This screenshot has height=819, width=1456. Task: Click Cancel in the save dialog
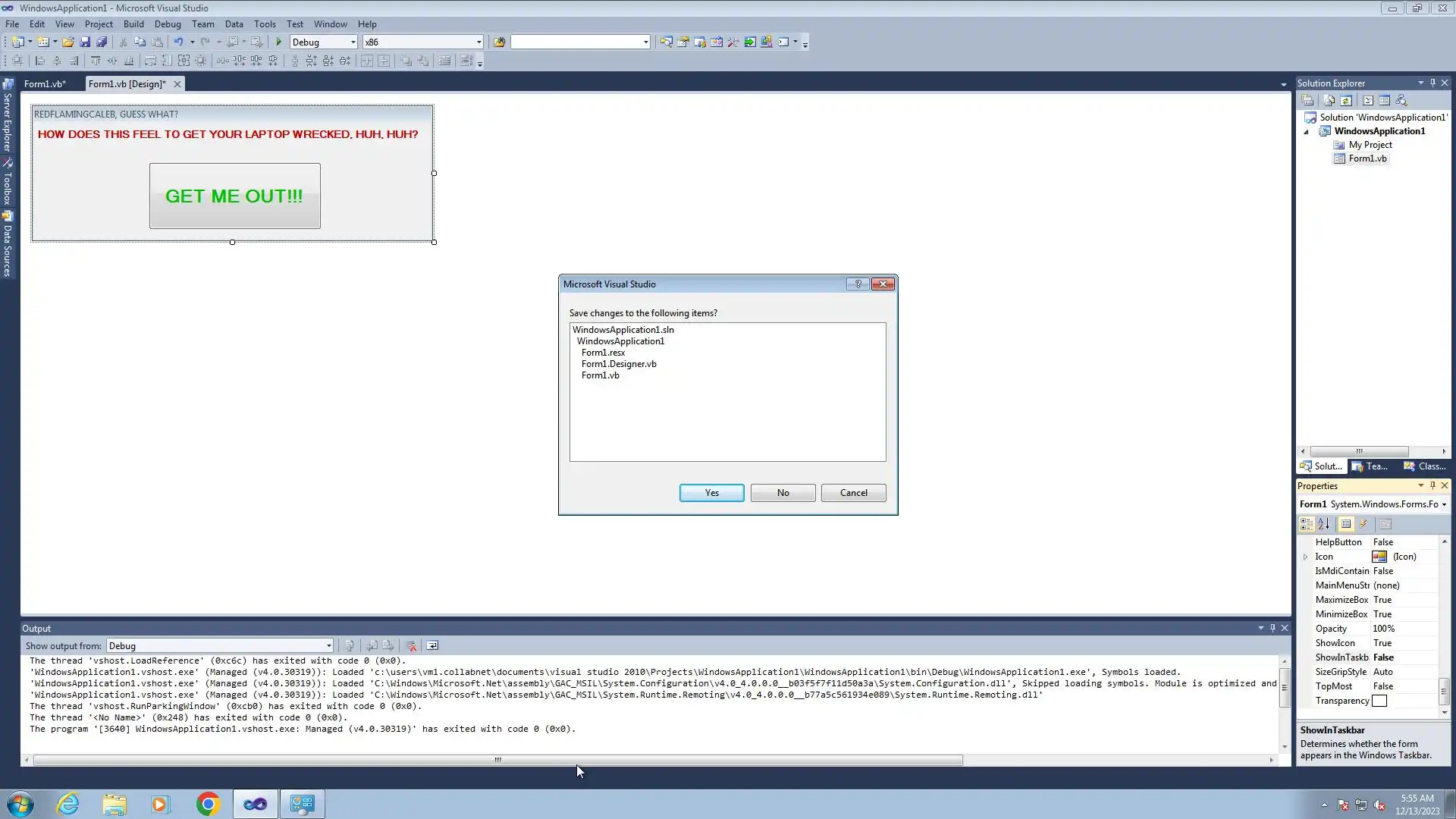point(853,493)
